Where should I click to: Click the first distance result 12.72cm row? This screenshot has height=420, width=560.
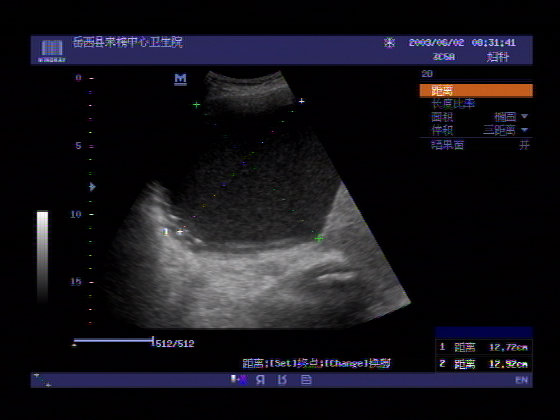point(484,347)
